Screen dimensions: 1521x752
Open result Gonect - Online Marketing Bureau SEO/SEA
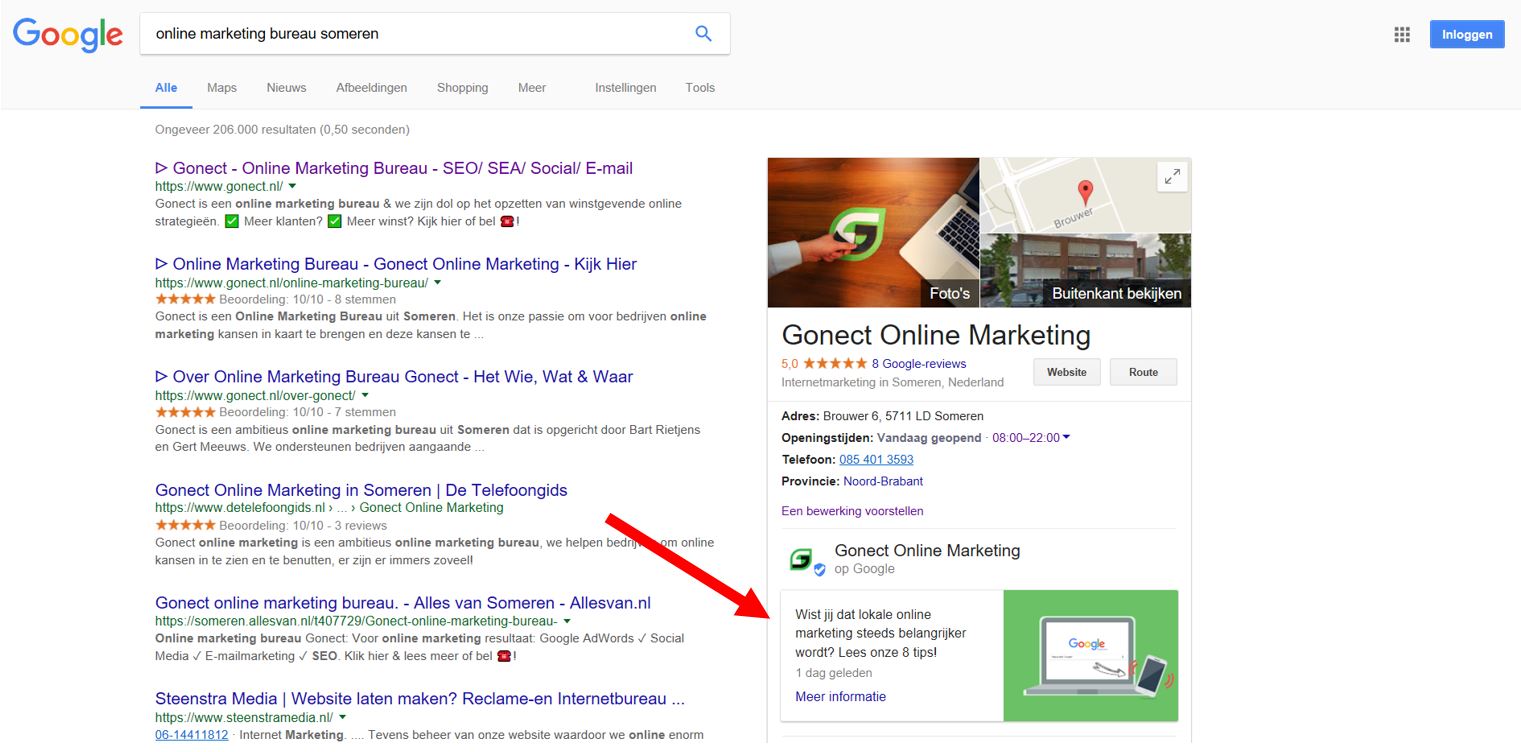[x=394, y=168]
